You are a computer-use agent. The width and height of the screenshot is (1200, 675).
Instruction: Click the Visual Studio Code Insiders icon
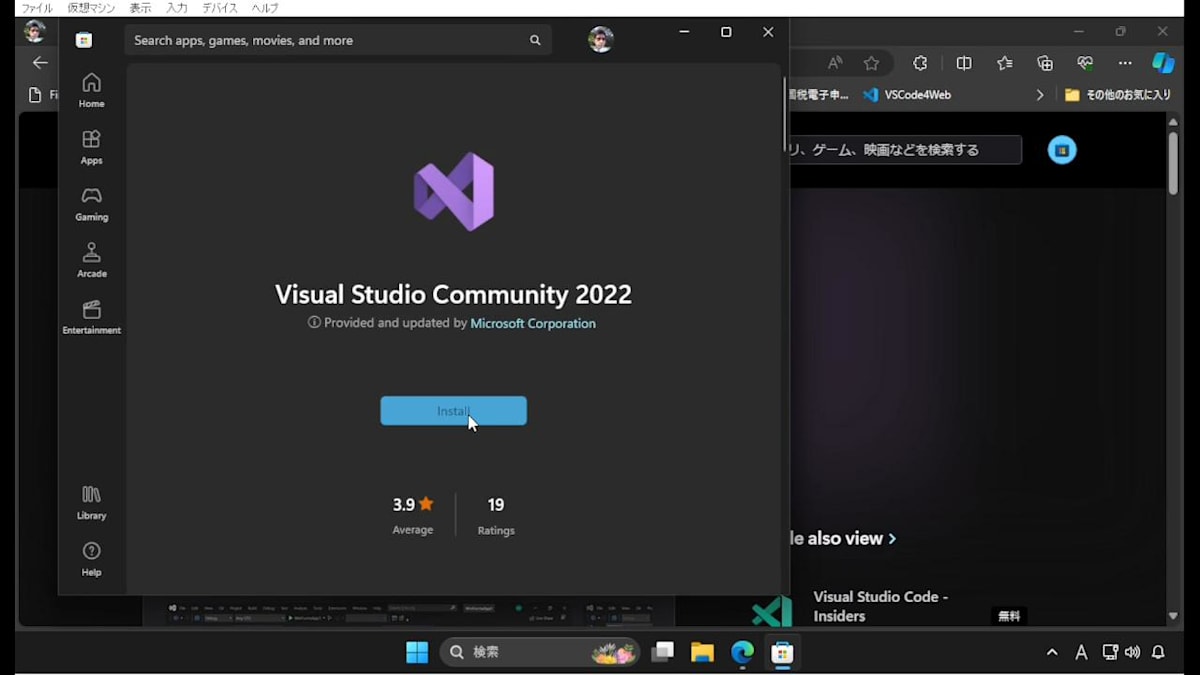pos(772,611)
